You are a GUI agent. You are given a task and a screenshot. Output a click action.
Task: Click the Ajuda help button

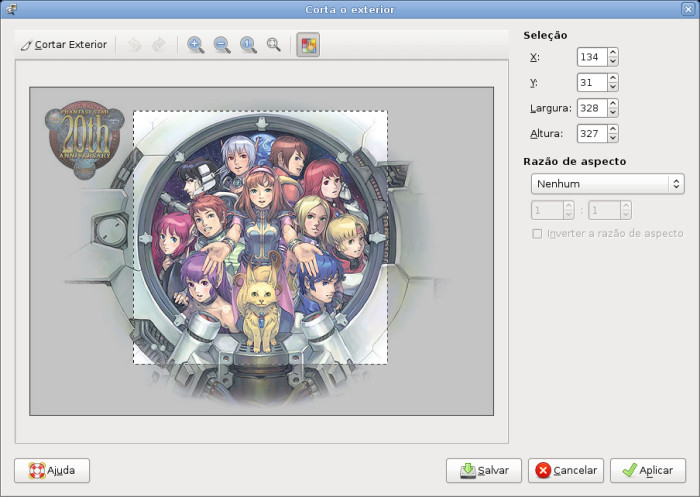(x=52, y=471)
